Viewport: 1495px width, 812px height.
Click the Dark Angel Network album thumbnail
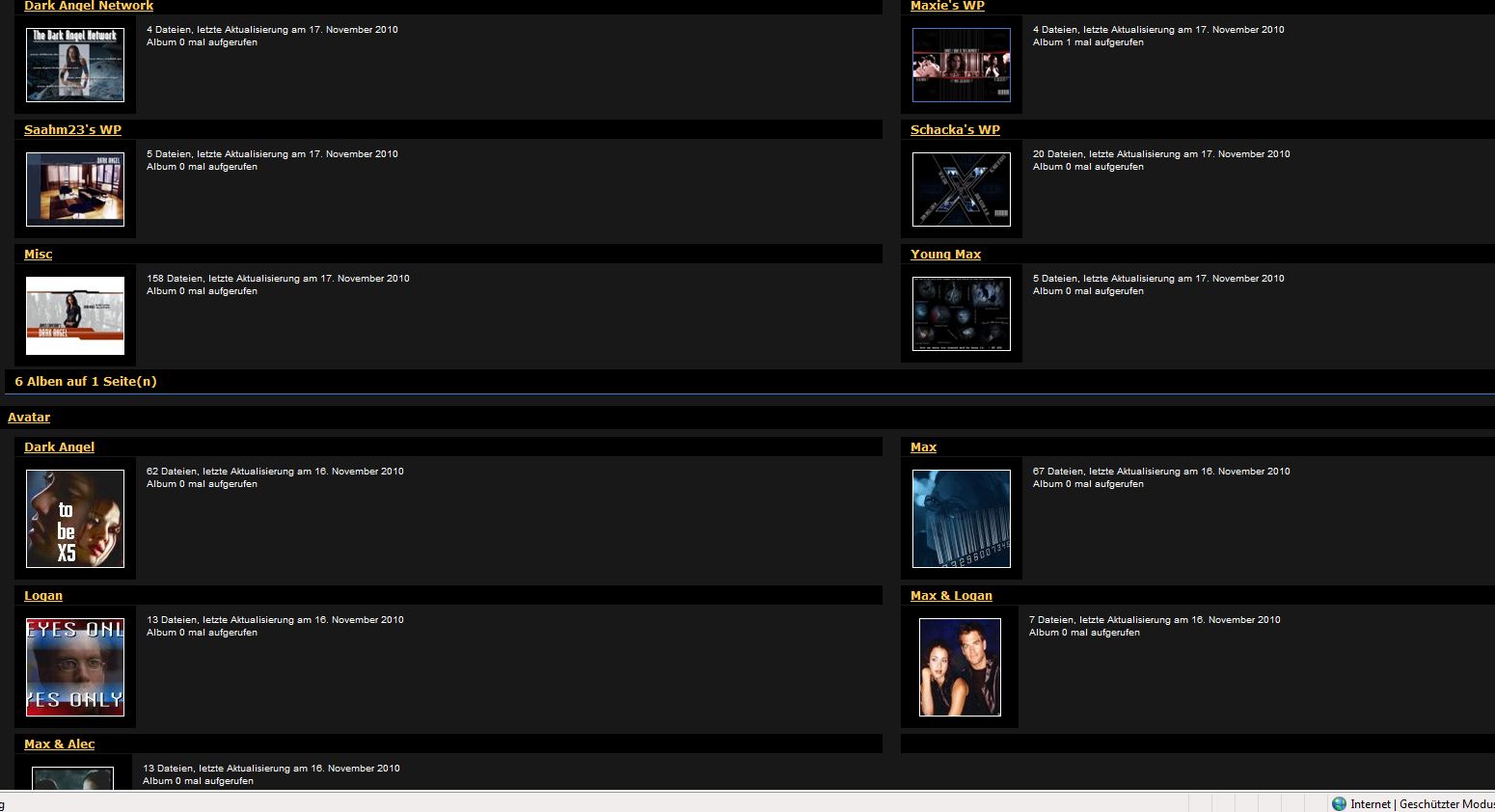click(x=75, y=65)
